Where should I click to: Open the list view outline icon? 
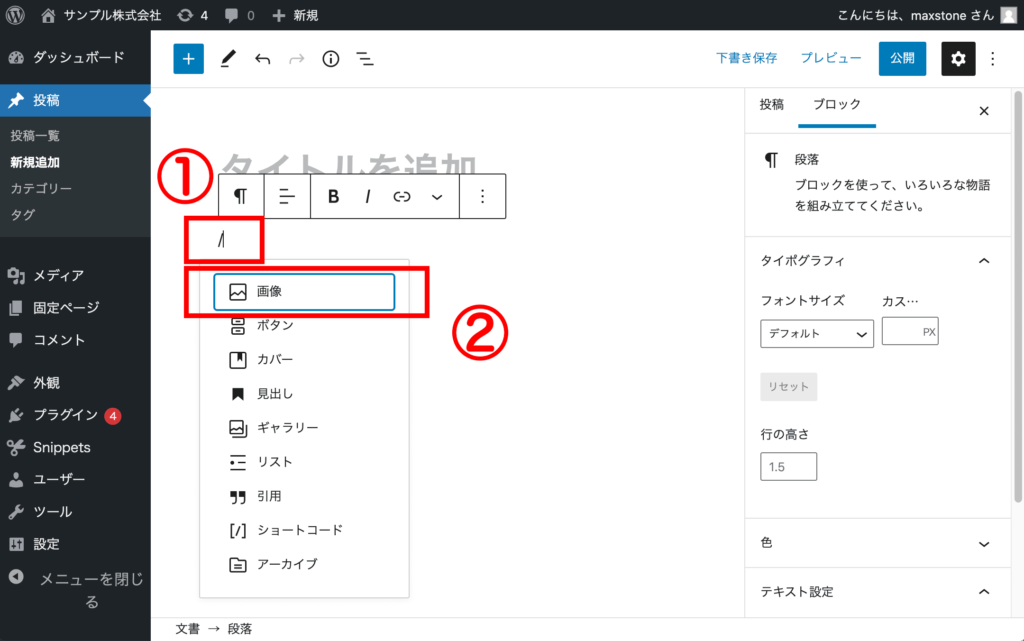pyautogui.click(x=365, y=58)
